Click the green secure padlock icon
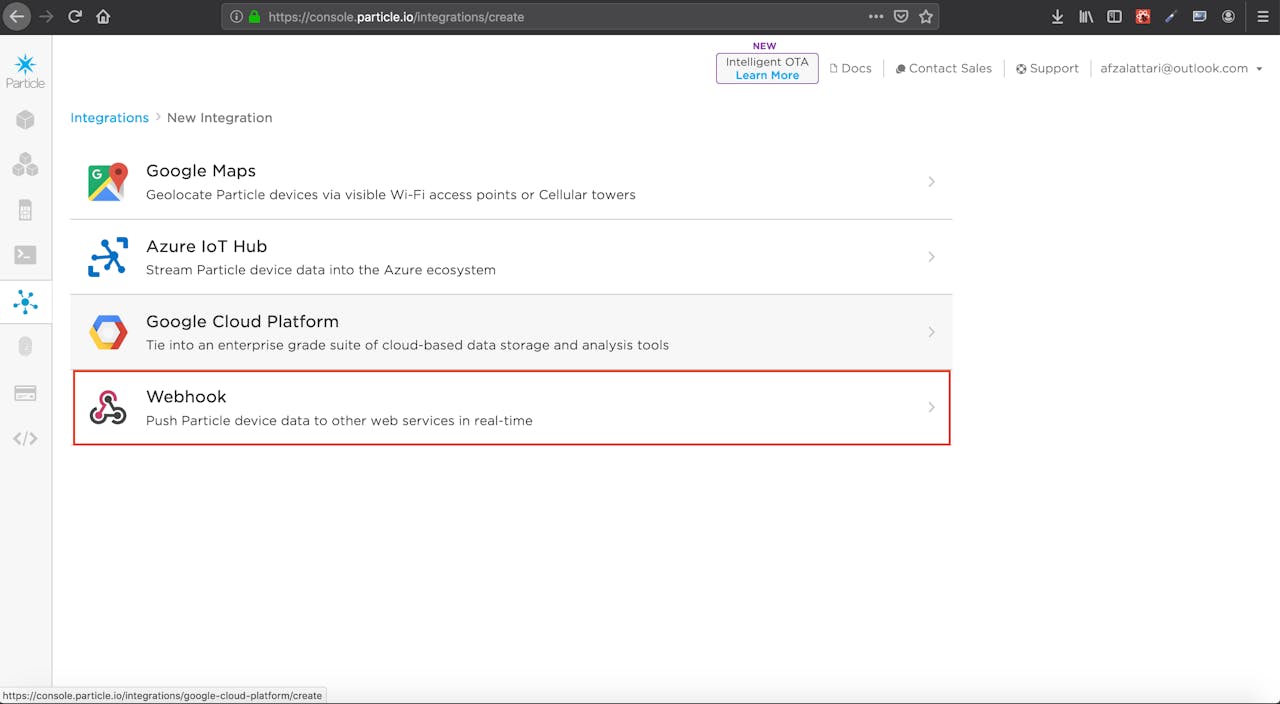The image size is (1280, 704). click(254, 16)
